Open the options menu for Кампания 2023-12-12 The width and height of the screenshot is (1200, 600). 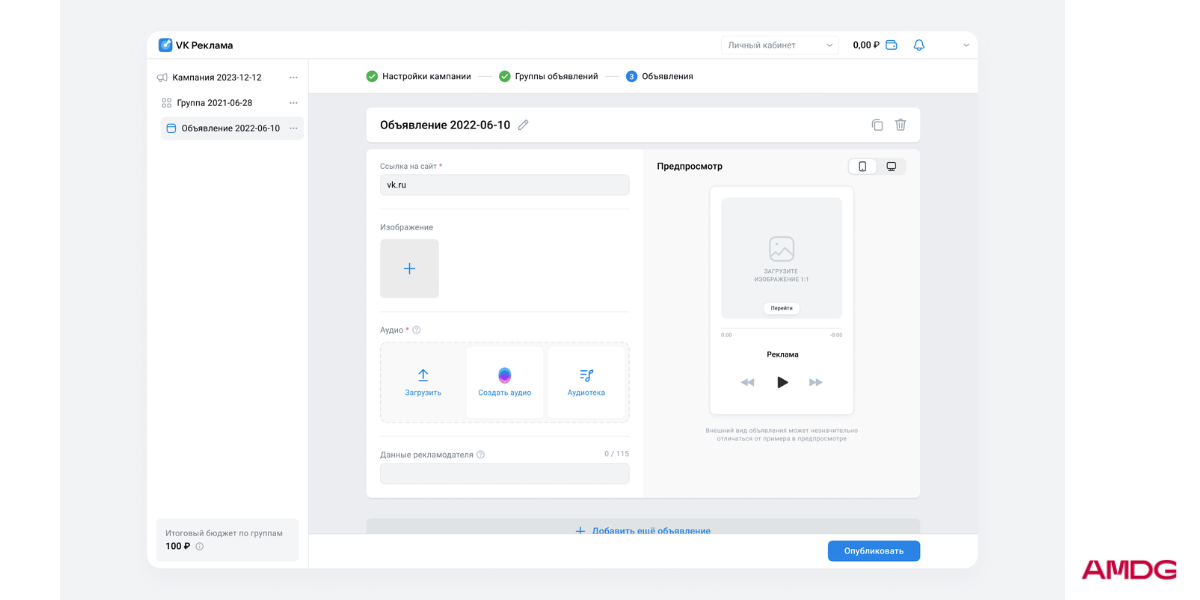pos(293,77)
